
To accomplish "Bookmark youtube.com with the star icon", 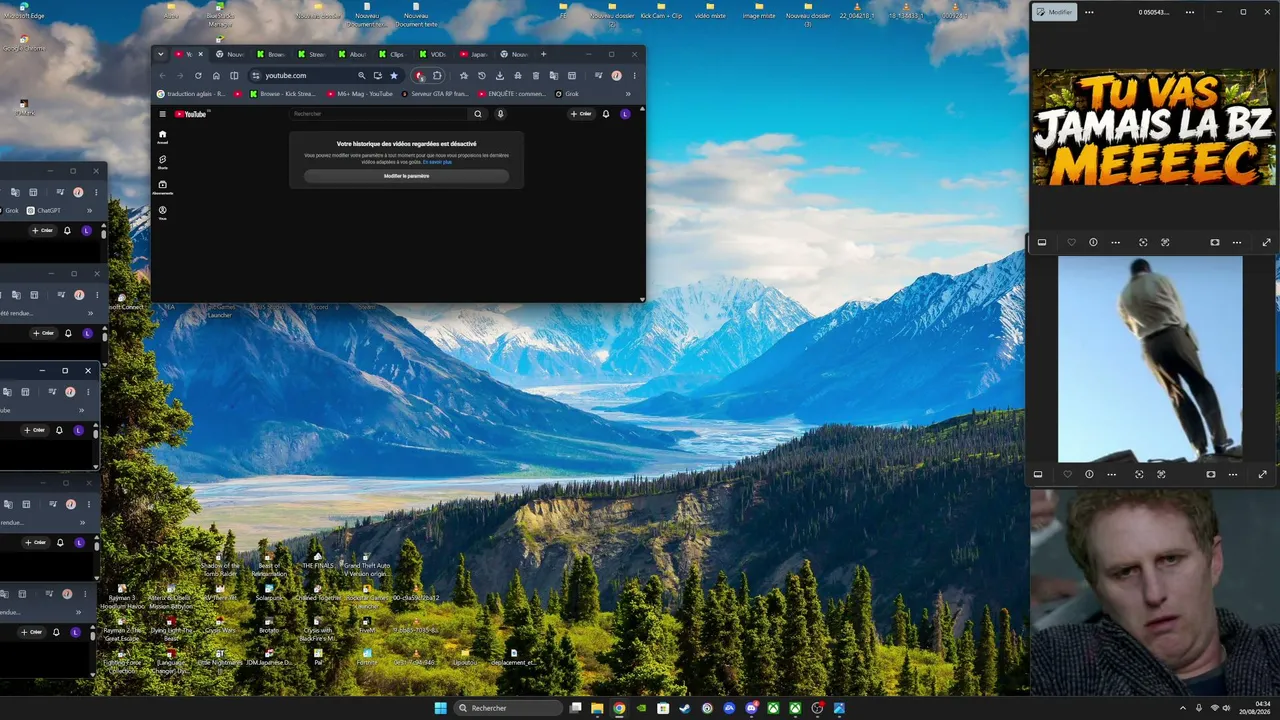I will coord(394,76).
